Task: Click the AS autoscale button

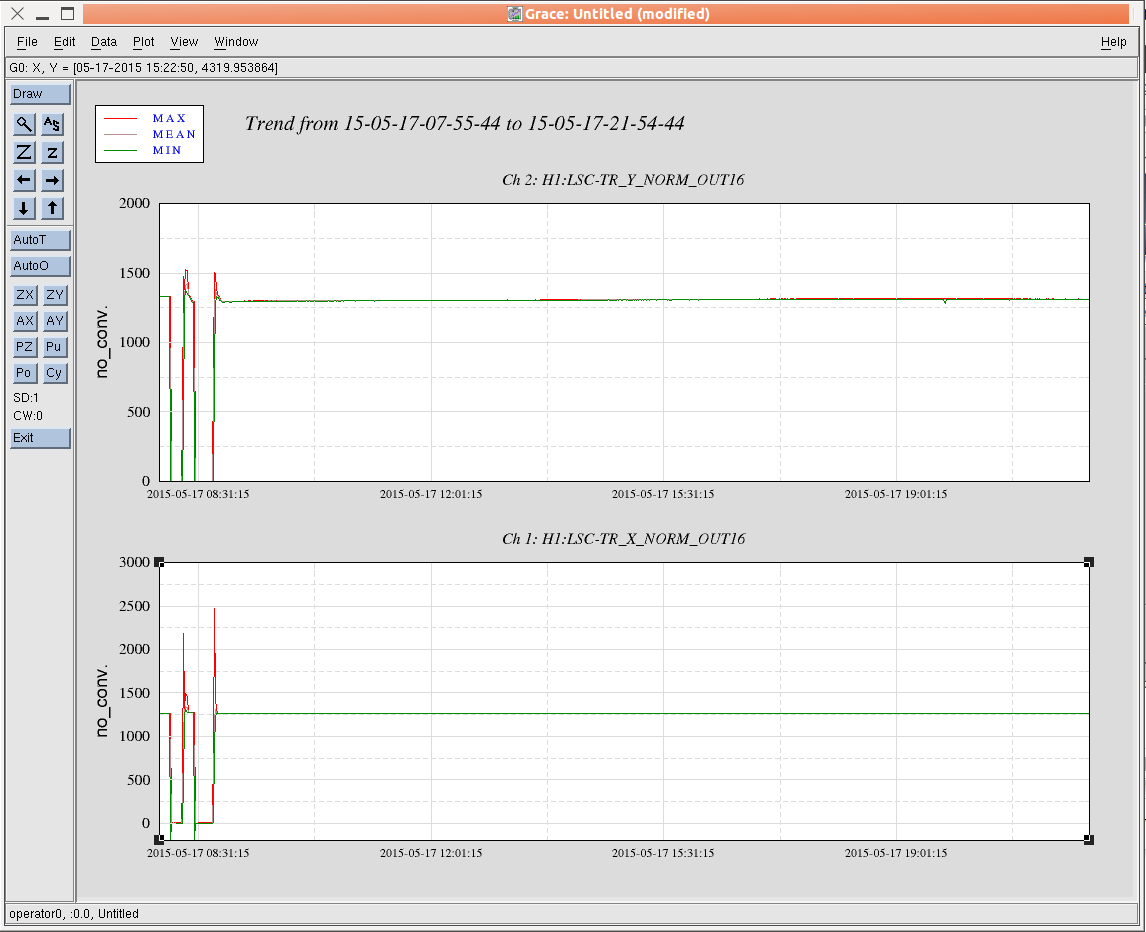Action: tap(52, 124)
